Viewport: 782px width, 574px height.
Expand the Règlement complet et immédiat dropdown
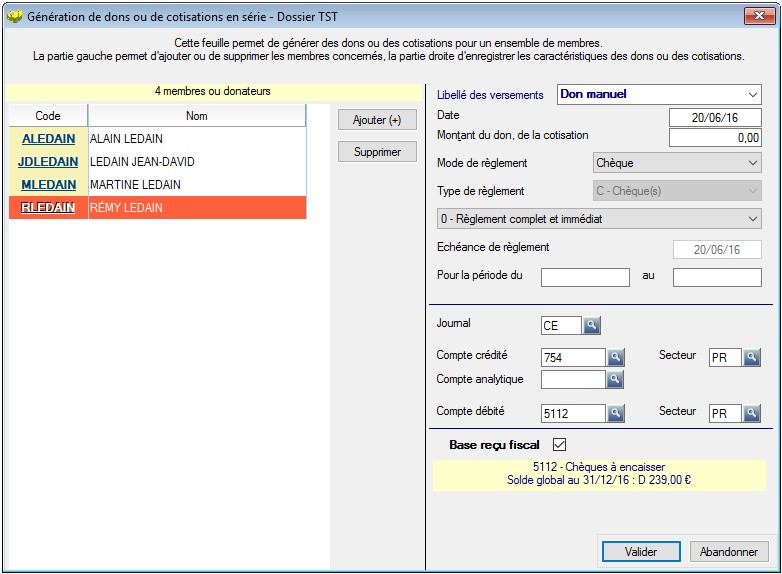tap(753, 219)
